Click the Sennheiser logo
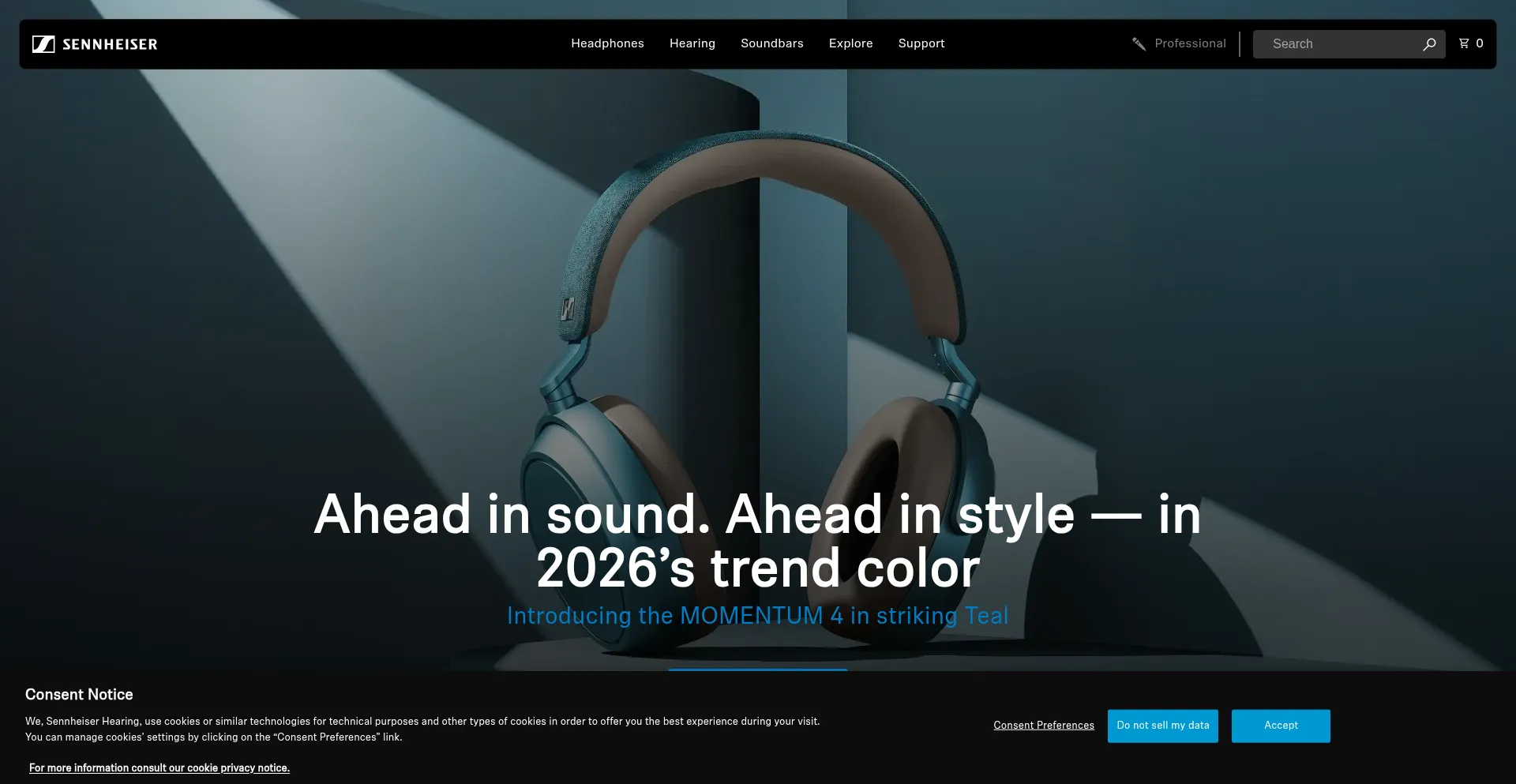Screen dimensions: 1516x784 click(x=95, y=44)
